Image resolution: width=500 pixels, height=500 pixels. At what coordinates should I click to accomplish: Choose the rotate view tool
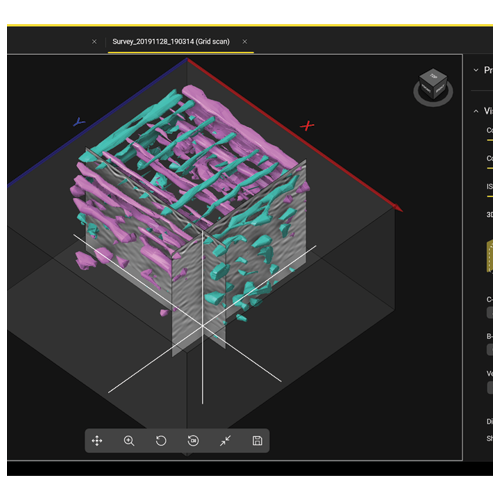(x=161, y=441)
